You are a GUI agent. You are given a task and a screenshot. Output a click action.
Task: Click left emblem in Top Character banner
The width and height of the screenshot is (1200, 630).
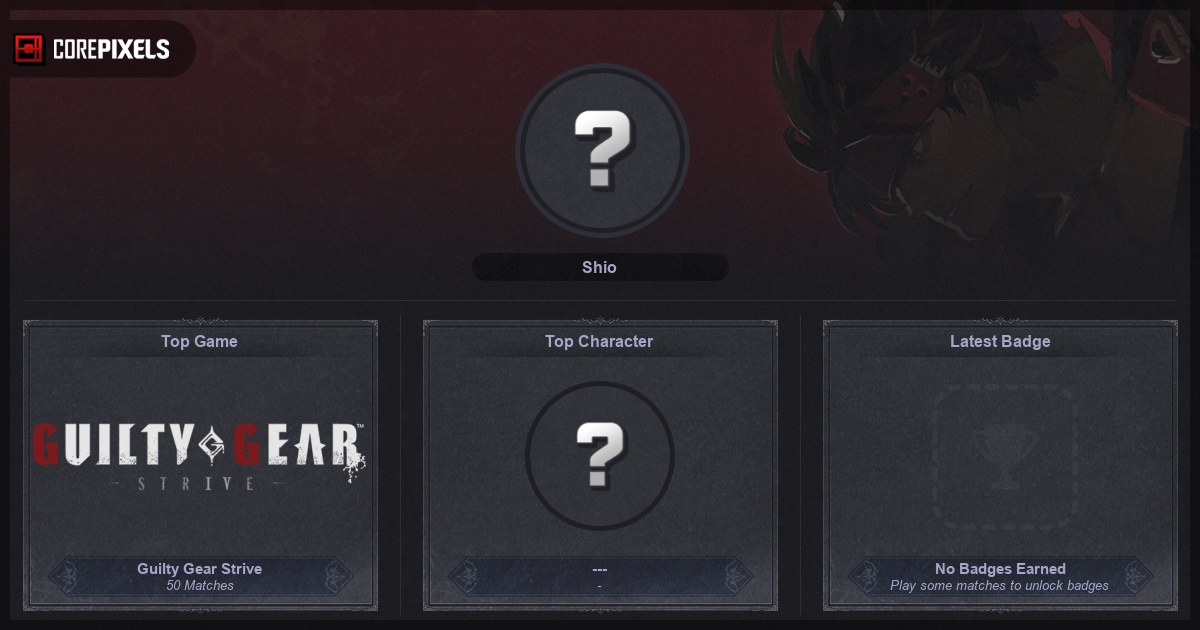pyautogui.click(x=464, y=576)
